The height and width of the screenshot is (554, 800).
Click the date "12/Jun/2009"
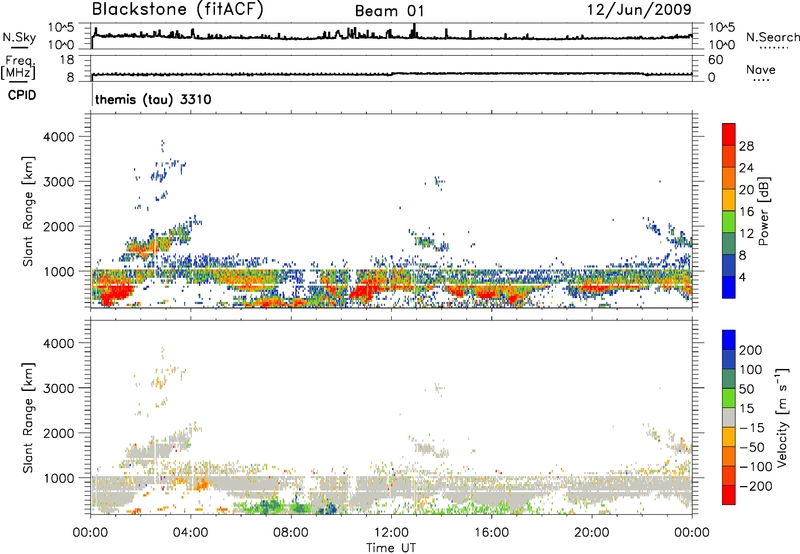click(639, 9)
